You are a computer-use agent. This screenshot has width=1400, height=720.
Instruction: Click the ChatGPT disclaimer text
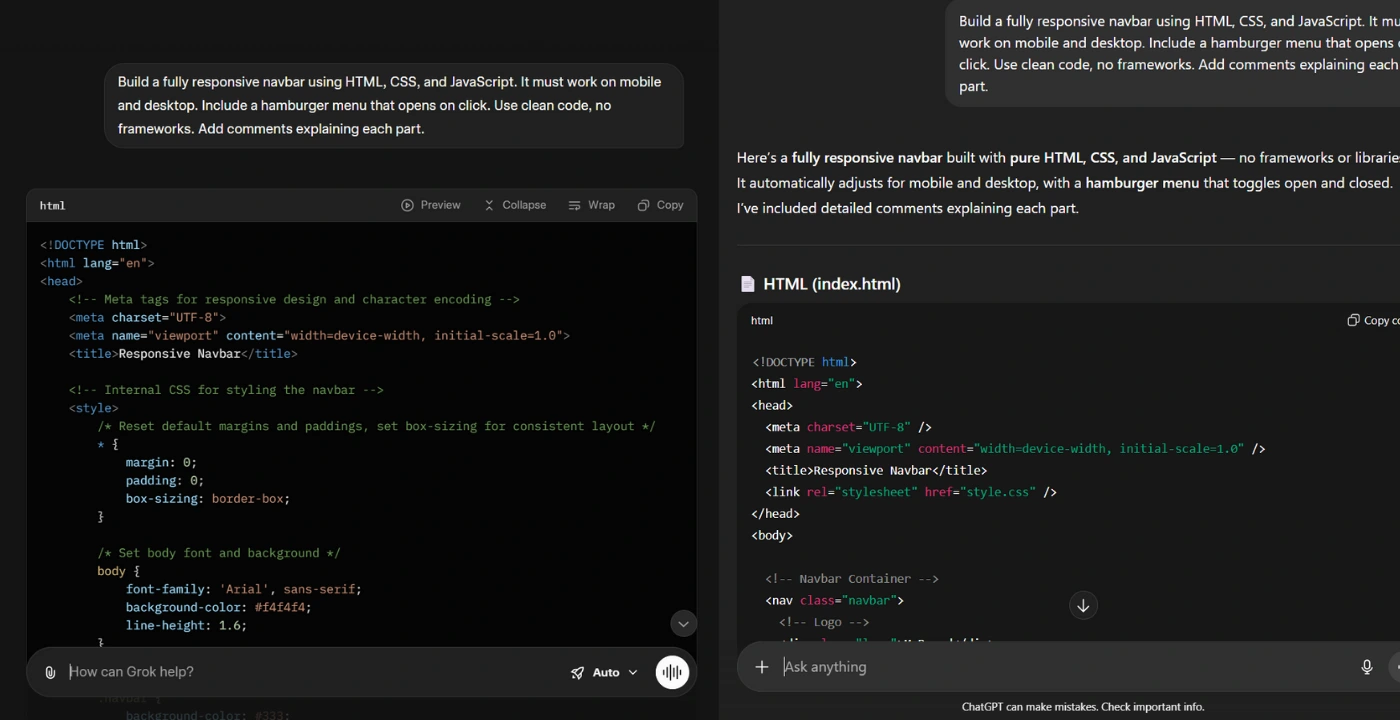(1084, 706)
